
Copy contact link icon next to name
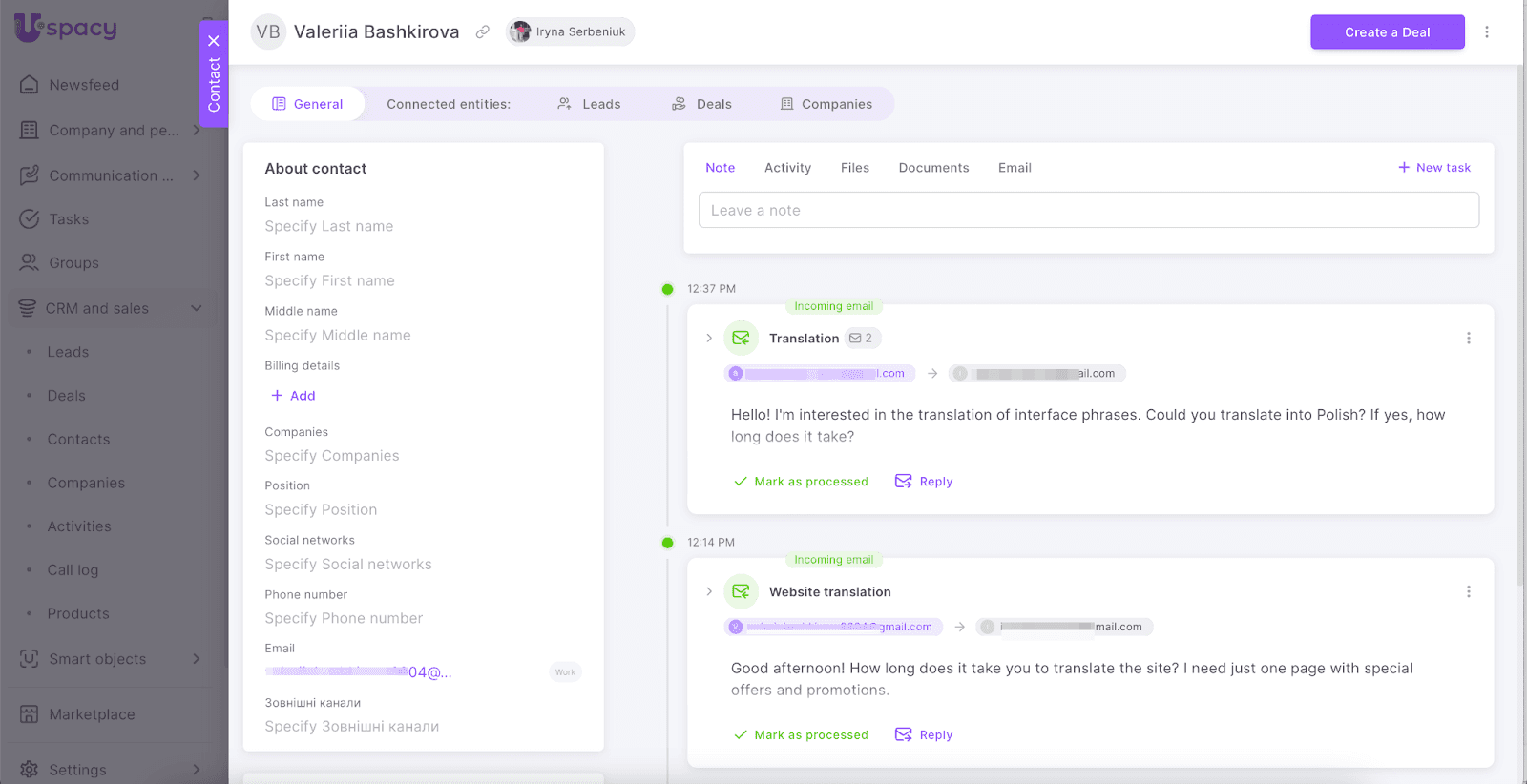[x=483, y=32]
